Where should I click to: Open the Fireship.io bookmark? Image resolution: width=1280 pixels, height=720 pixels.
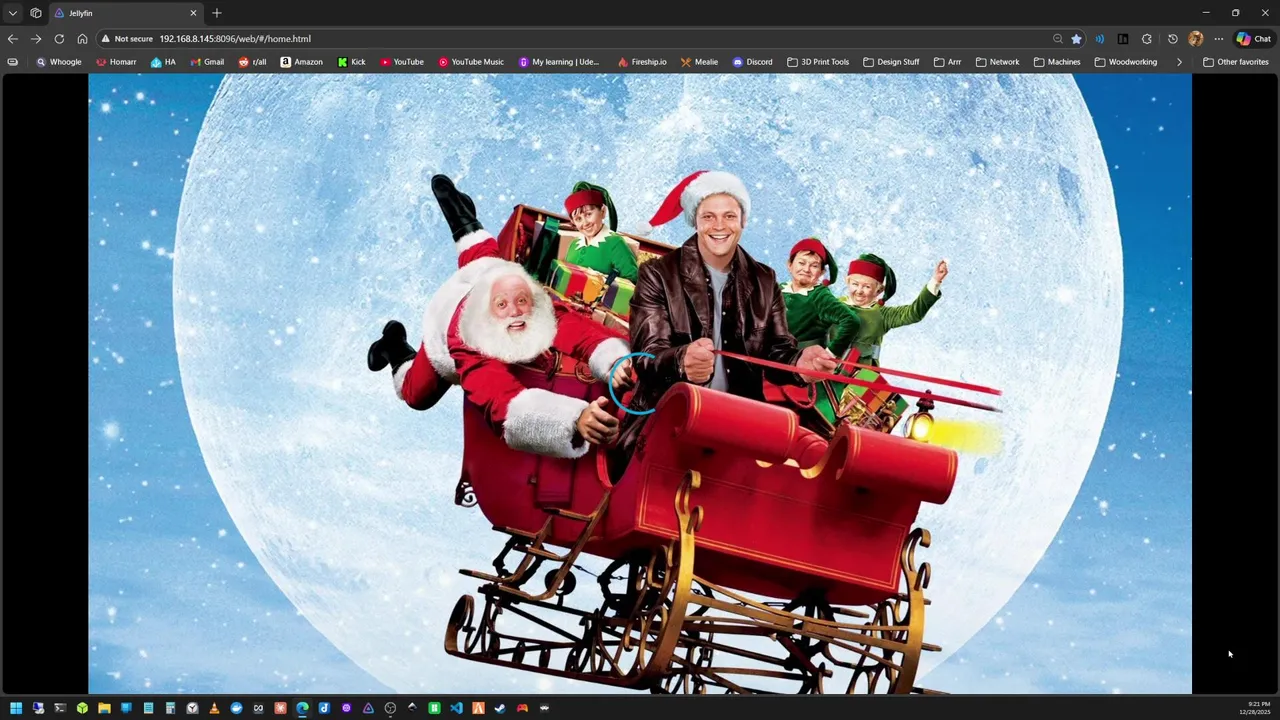click(x=642, y=62)
